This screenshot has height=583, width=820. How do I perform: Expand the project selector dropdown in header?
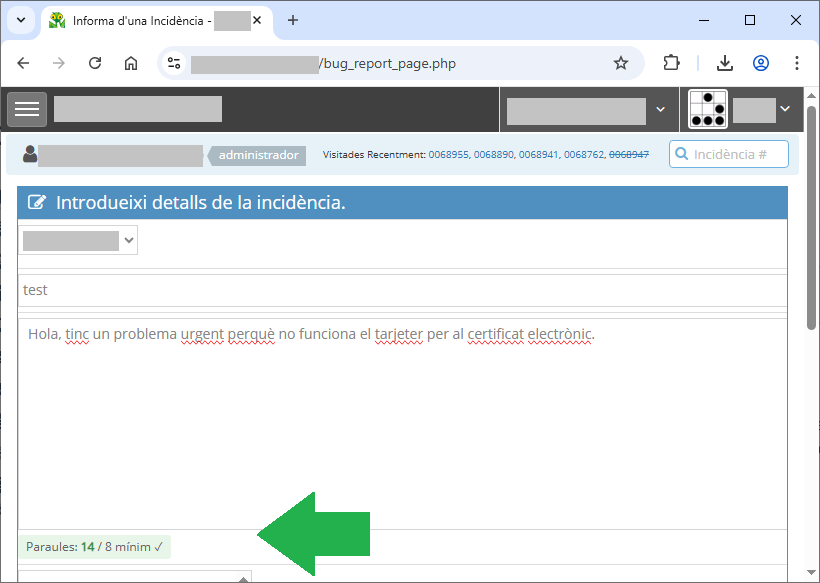pos(587,110)
